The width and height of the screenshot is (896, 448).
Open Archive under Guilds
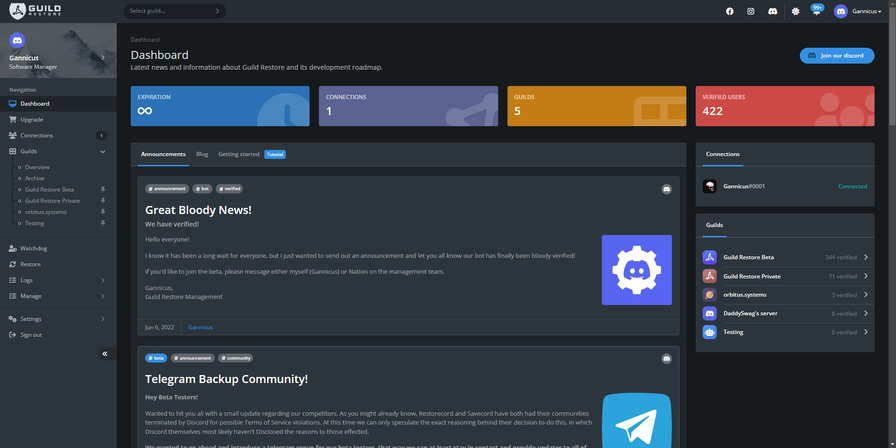pyautogui.click(x=34, y=178)
